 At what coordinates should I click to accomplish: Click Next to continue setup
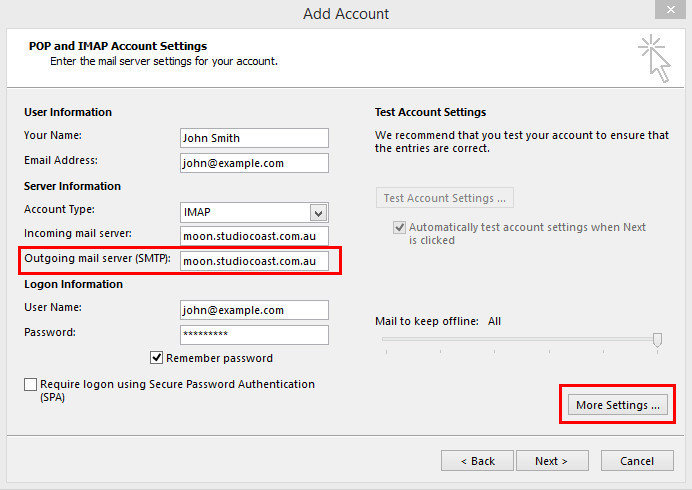pyautogui.click(x=552, y=461)
